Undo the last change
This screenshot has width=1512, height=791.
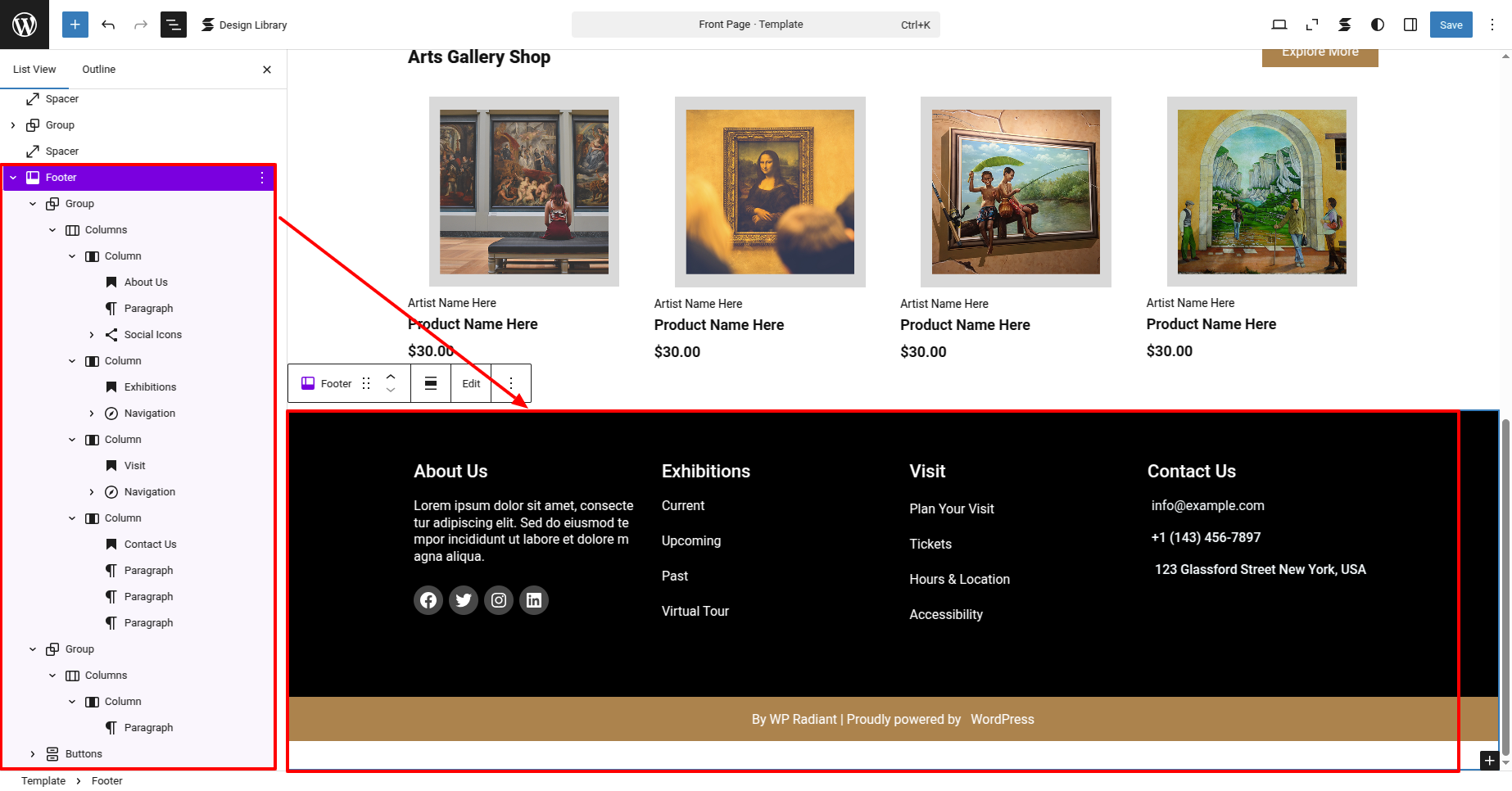(108, 25)
